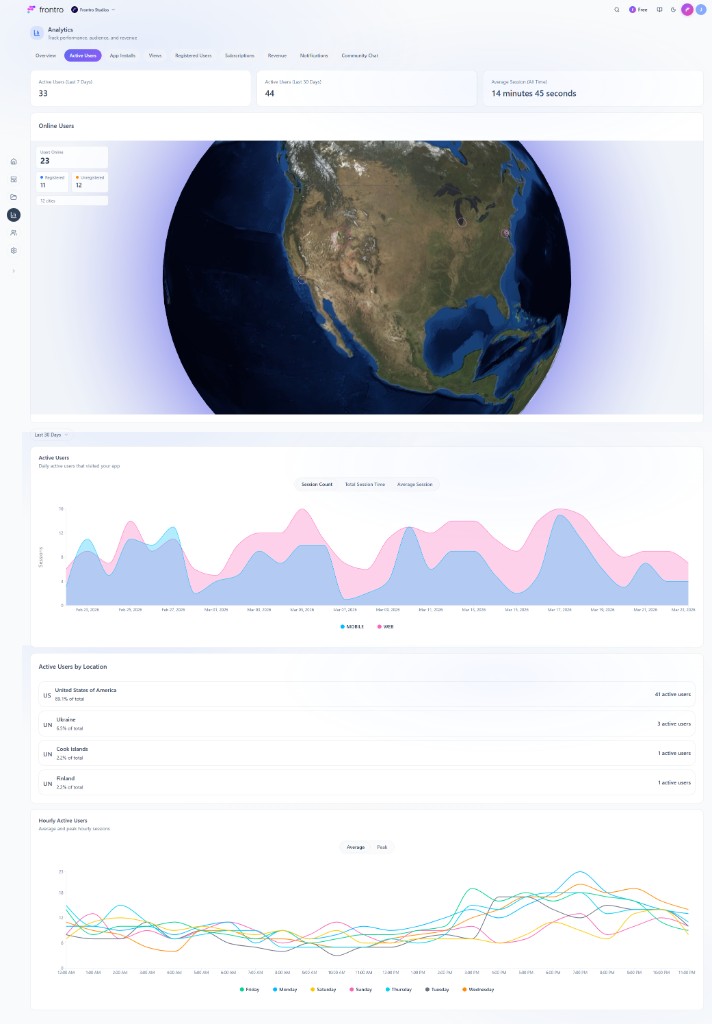Select Average Session chart view
712x1024 pixels.
[x=414, y=484]
